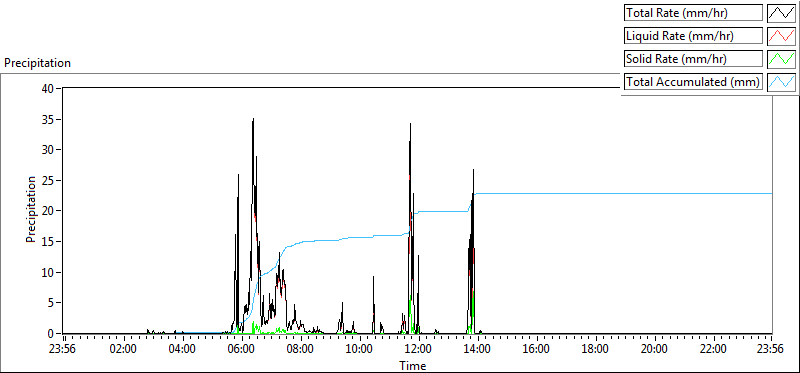800x373 pixels.
Task: Click the 40 maximum value on Y axis
Action: tap(48, 88)
